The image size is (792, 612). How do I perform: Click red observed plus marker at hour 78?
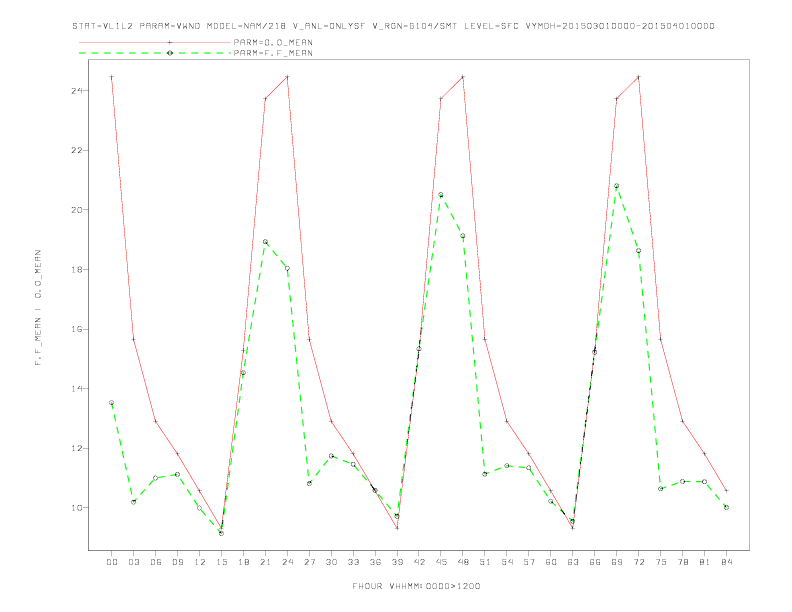tap(682, 421)
